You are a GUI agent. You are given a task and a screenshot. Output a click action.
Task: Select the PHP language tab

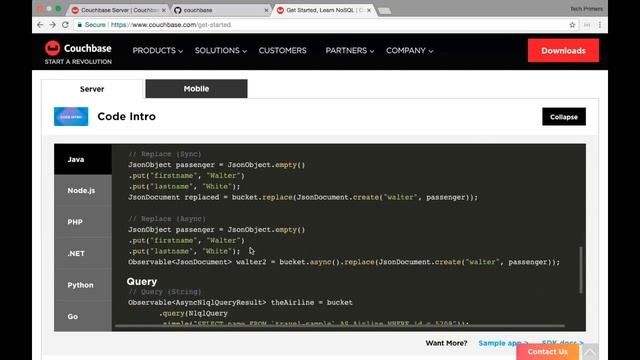coord(83,222)
